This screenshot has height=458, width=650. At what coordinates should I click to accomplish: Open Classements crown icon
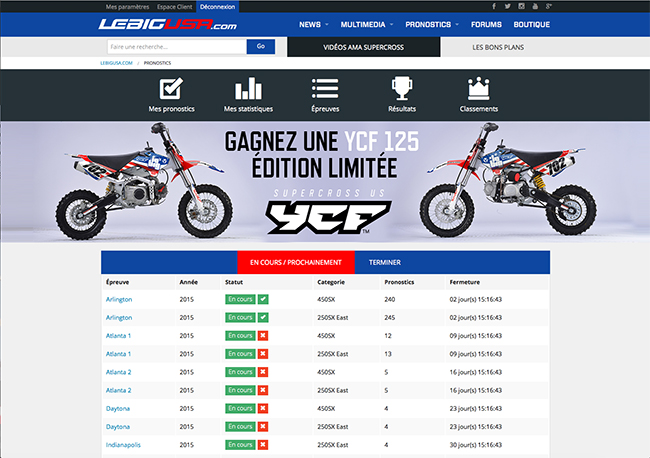pyautogui.click(x=478, y=88)
